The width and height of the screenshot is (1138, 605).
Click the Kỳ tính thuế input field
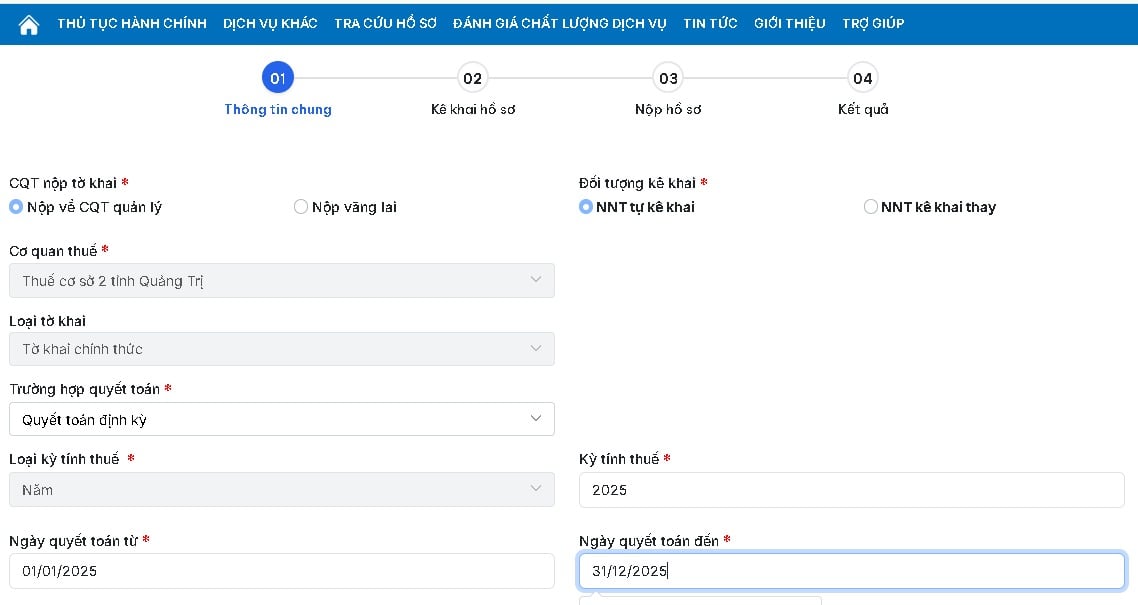(x=851, y=490)
